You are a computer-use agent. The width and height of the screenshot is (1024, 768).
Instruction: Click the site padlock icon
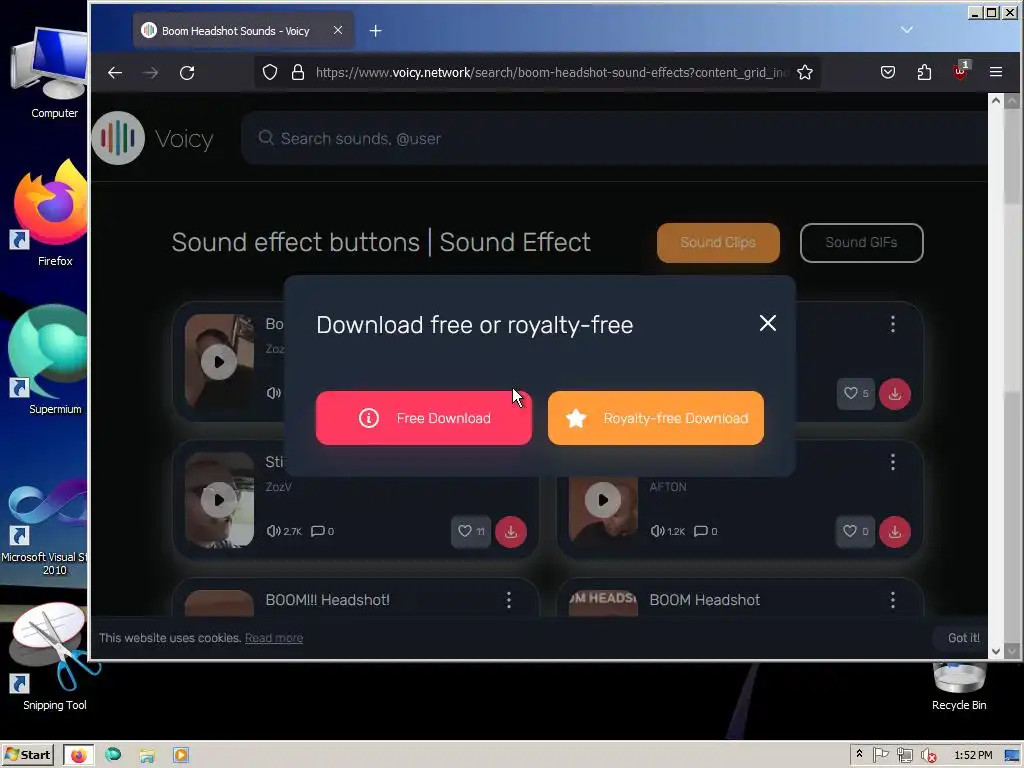tap(298, 72)
